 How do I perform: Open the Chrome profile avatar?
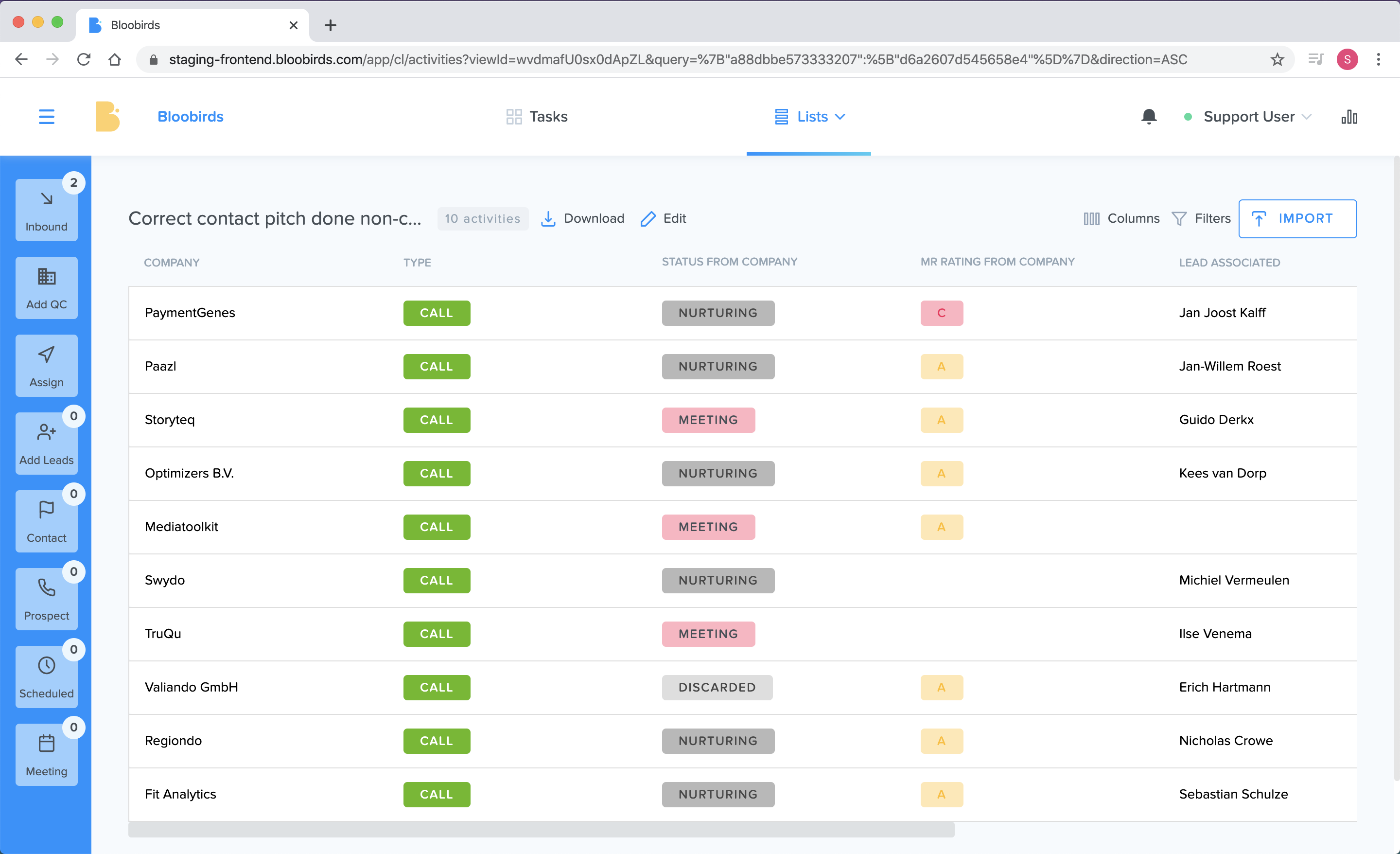tap(1347, 59)
